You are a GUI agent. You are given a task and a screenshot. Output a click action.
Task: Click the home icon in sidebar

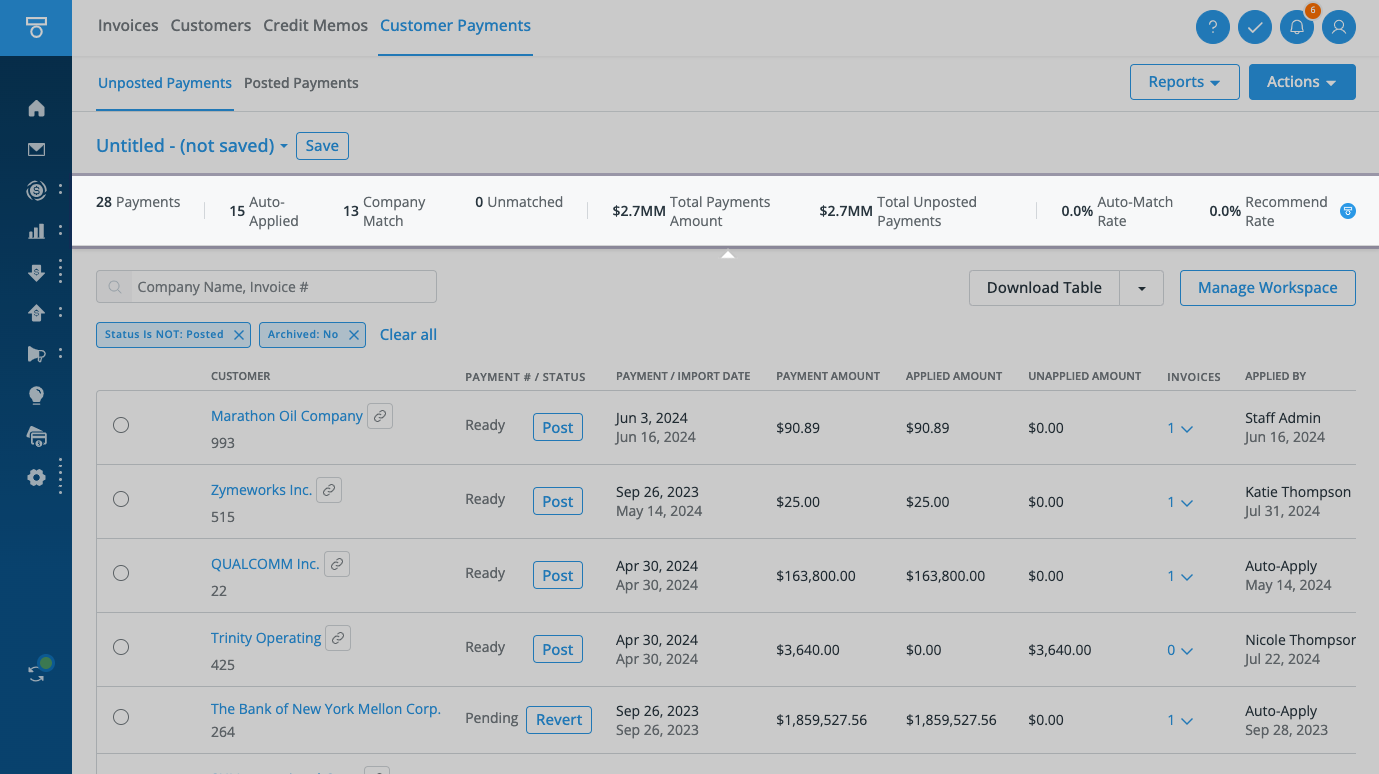[x=36, y=108]
